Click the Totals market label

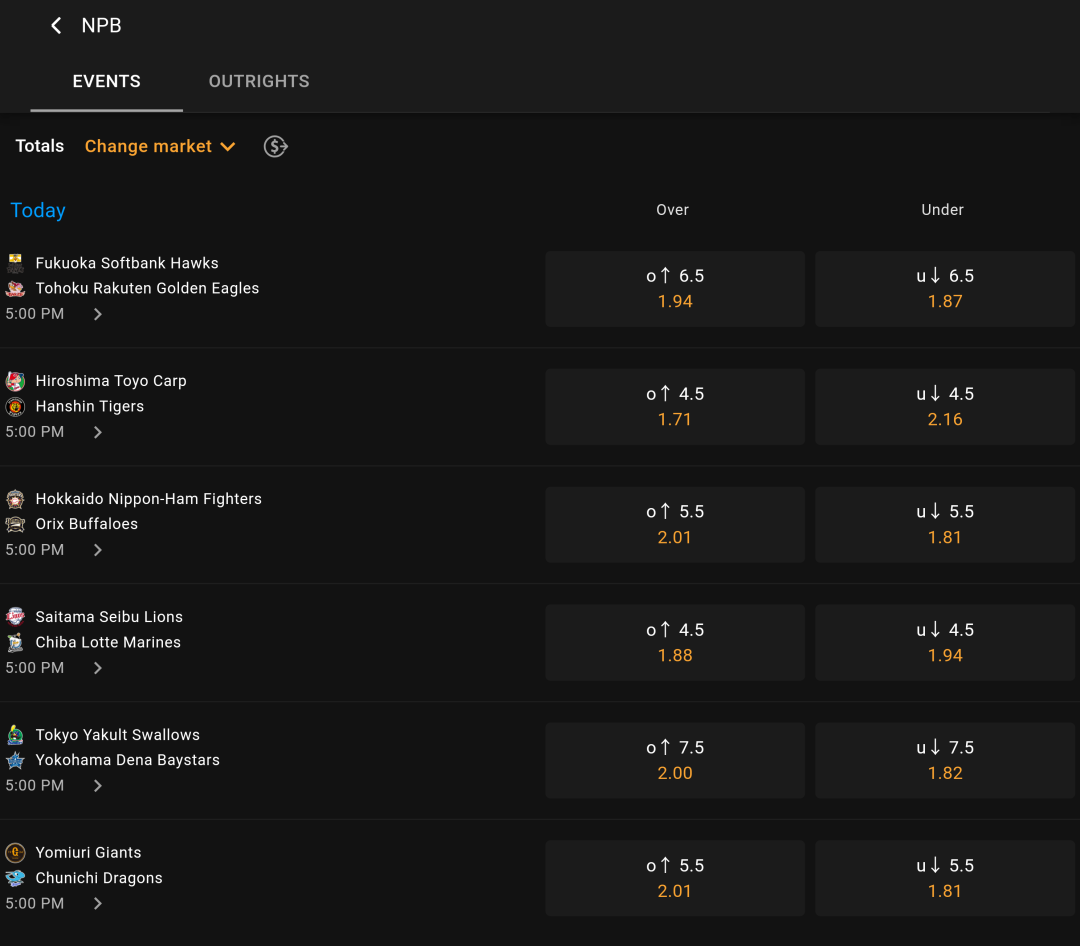coord(39,146)
